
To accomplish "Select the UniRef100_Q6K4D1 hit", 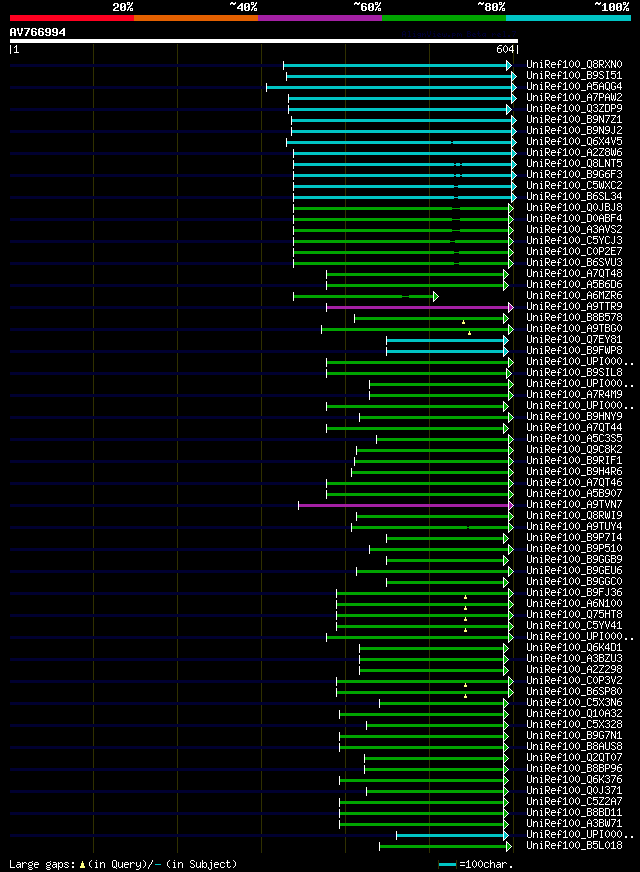I will pyautogui.click(x=574, y=648).
